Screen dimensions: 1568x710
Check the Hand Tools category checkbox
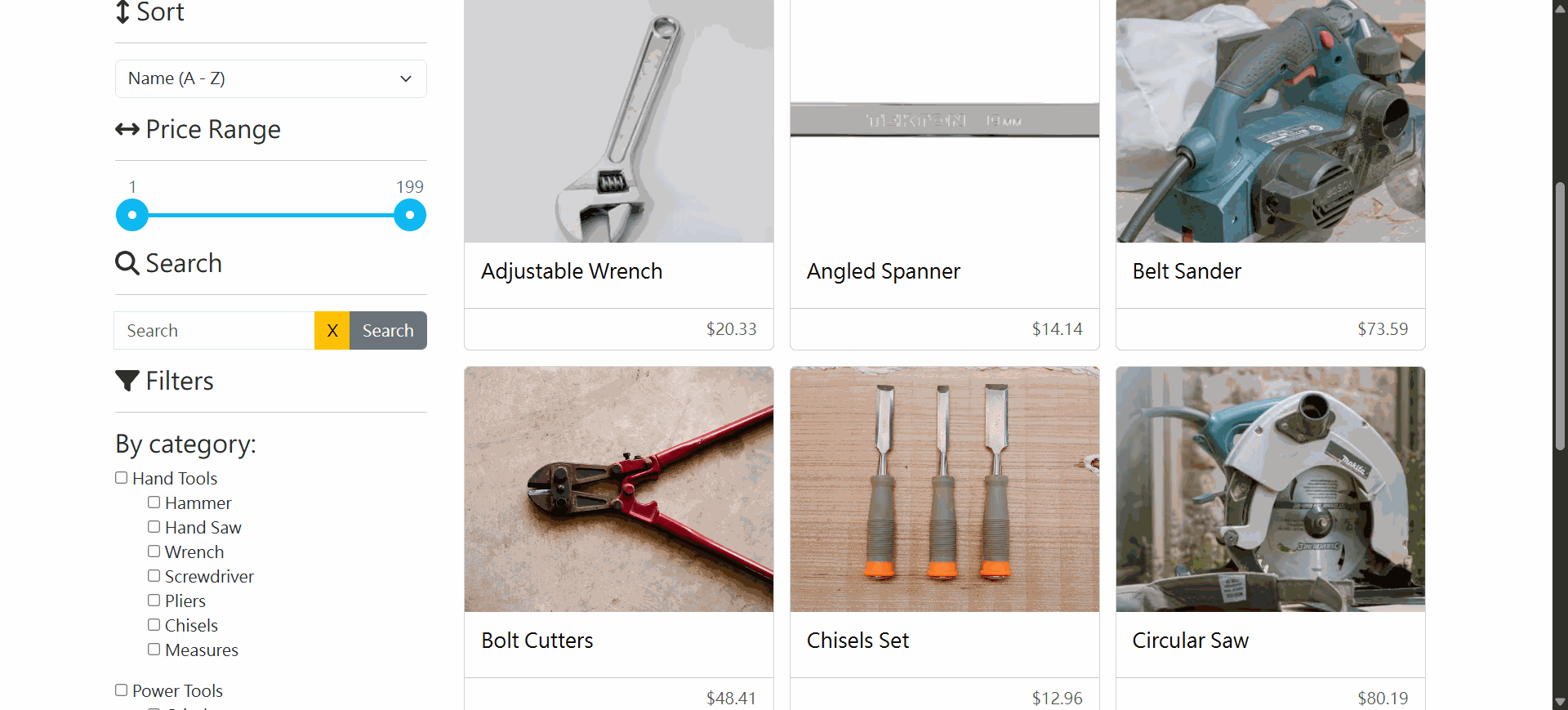[121, 478]
